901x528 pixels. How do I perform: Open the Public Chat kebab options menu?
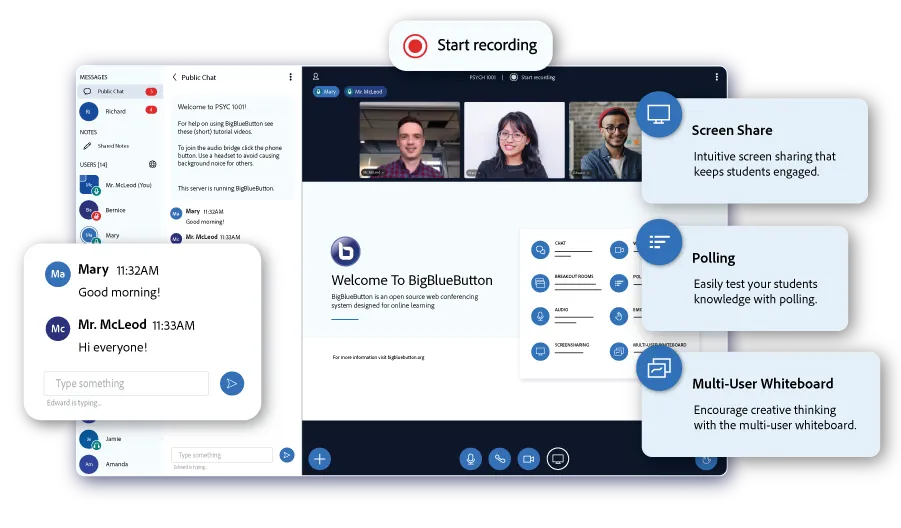(x=290, y=77)
